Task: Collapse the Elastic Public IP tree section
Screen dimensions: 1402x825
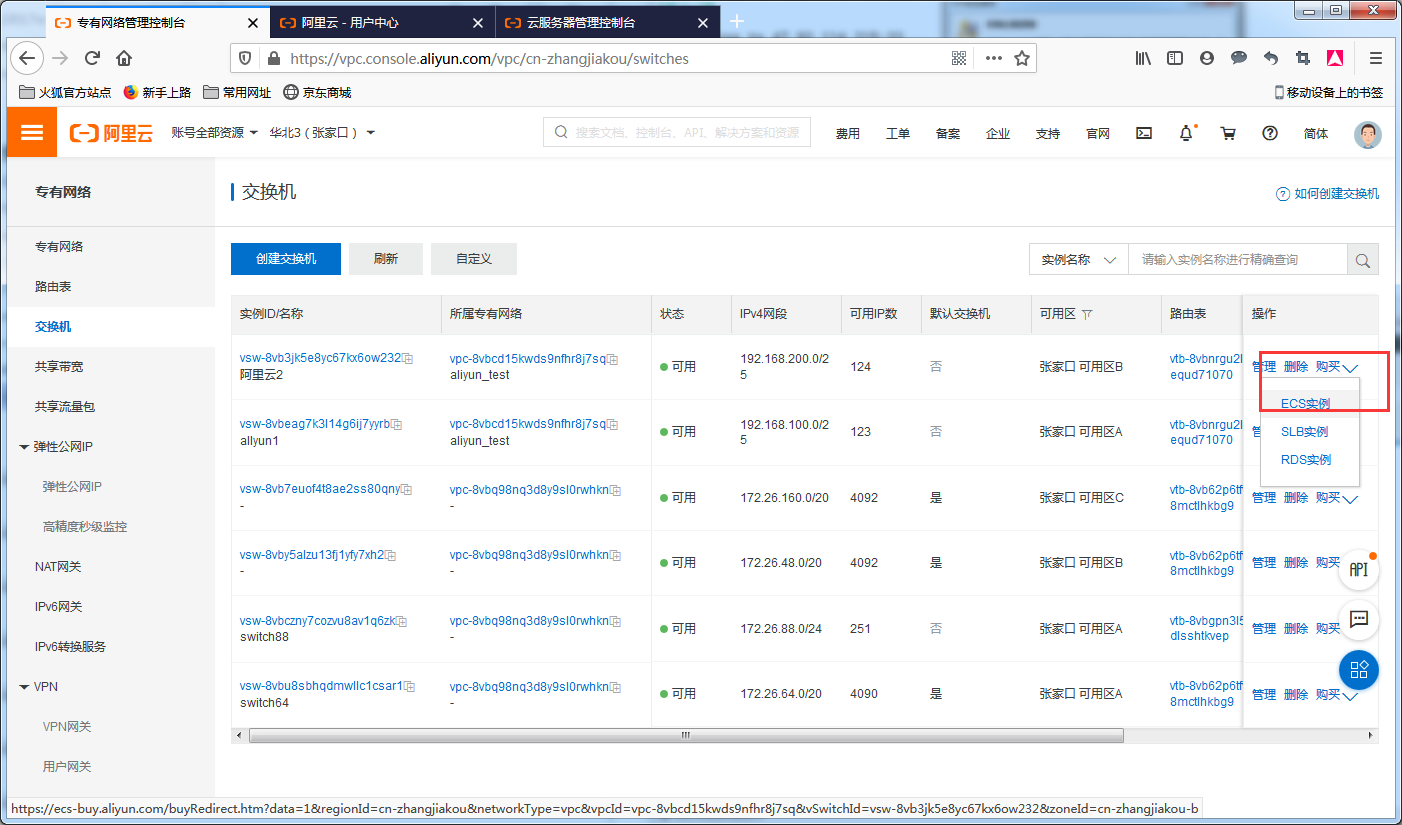Action: tap(24, 447)
